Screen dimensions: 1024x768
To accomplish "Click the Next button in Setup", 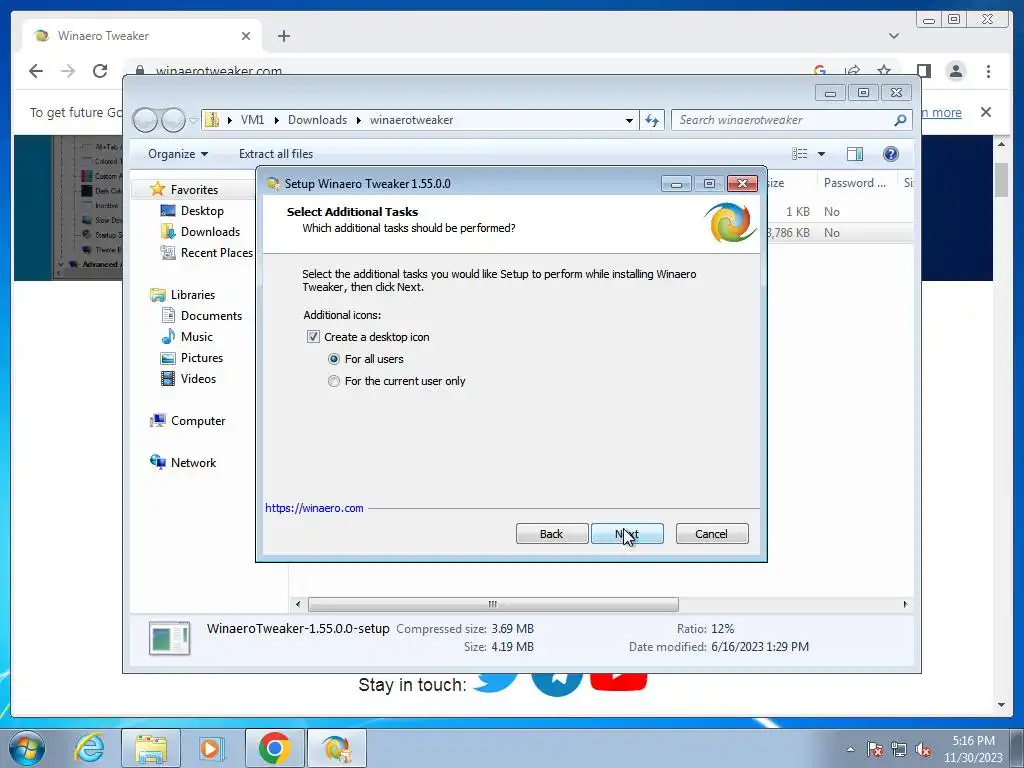I will 627,534.
